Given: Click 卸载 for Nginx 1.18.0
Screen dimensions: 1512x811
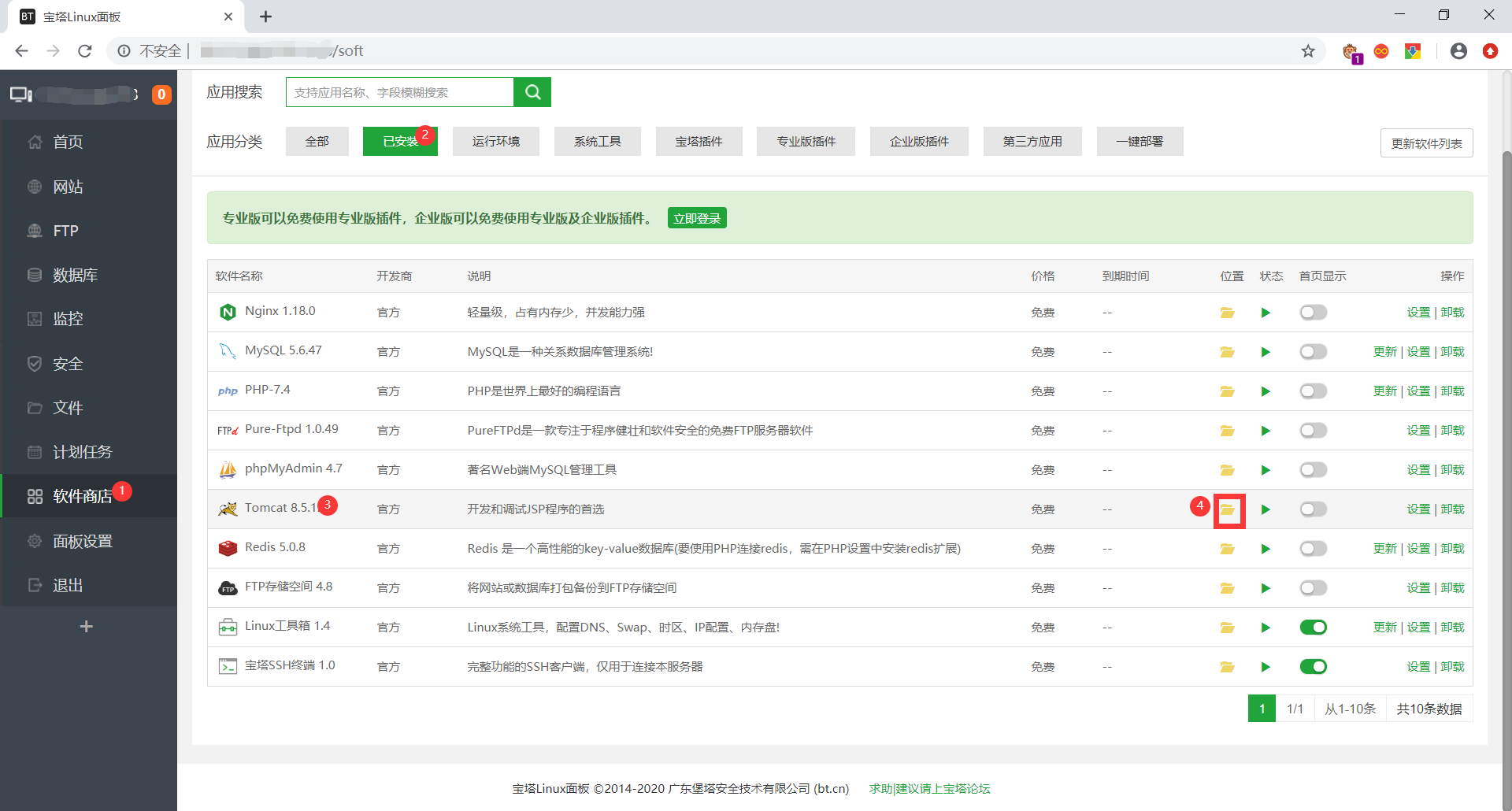Looking at the screenshot, I should [1452, 313].
